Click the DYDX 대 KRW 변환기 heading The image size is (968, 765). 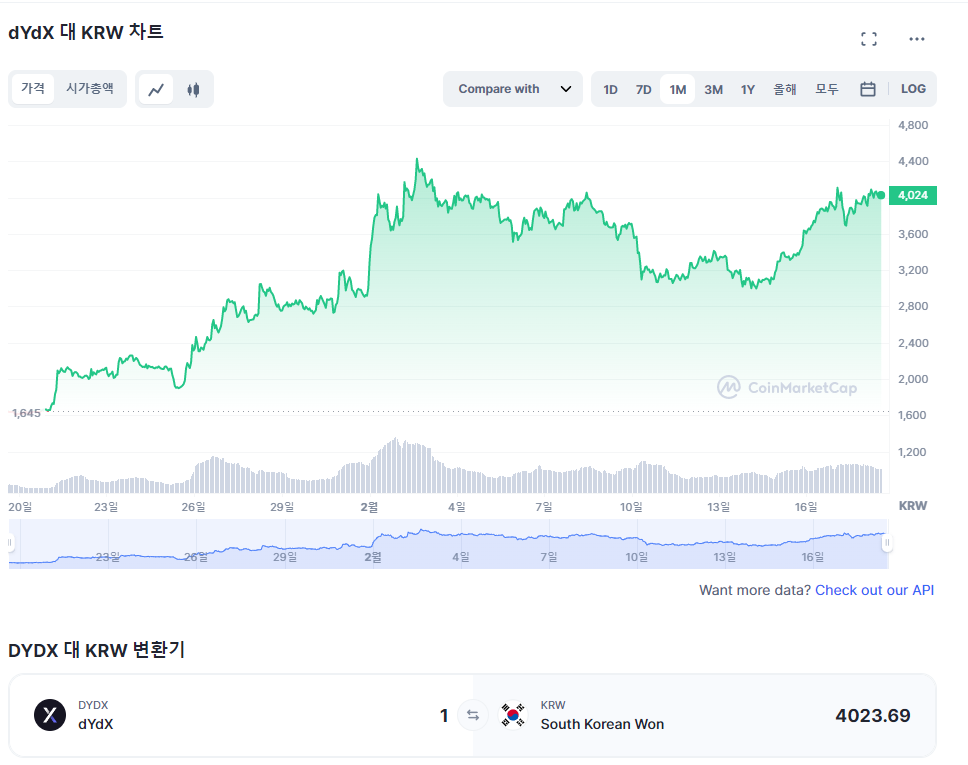click(x=96, y=650)
